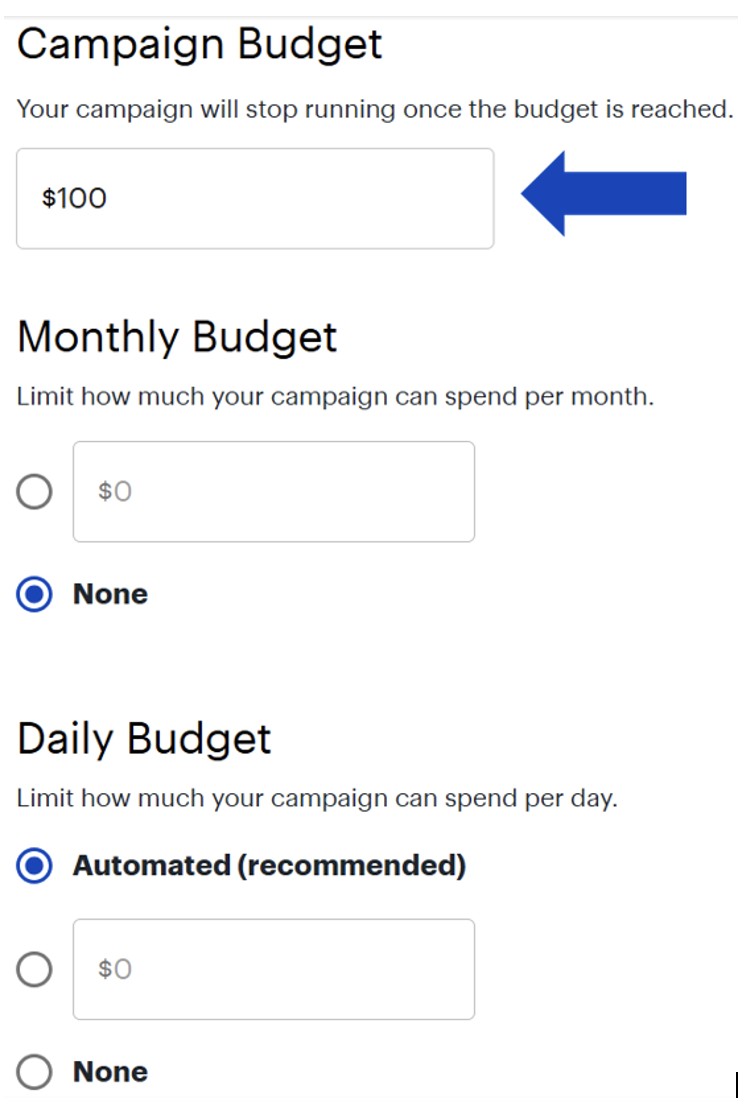The image size is (746, 1106).
Task: Click the campaign will stop running description text
Action: (375, 109)
